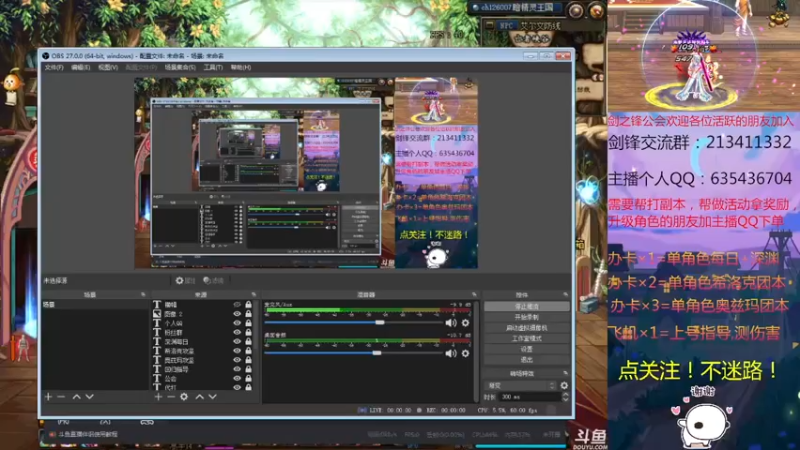Image resolution: width=800 pixels, height=450 pixels.
Task: Start the virtual camera via 启动虚拟摄像机
Action: point(527,328)
